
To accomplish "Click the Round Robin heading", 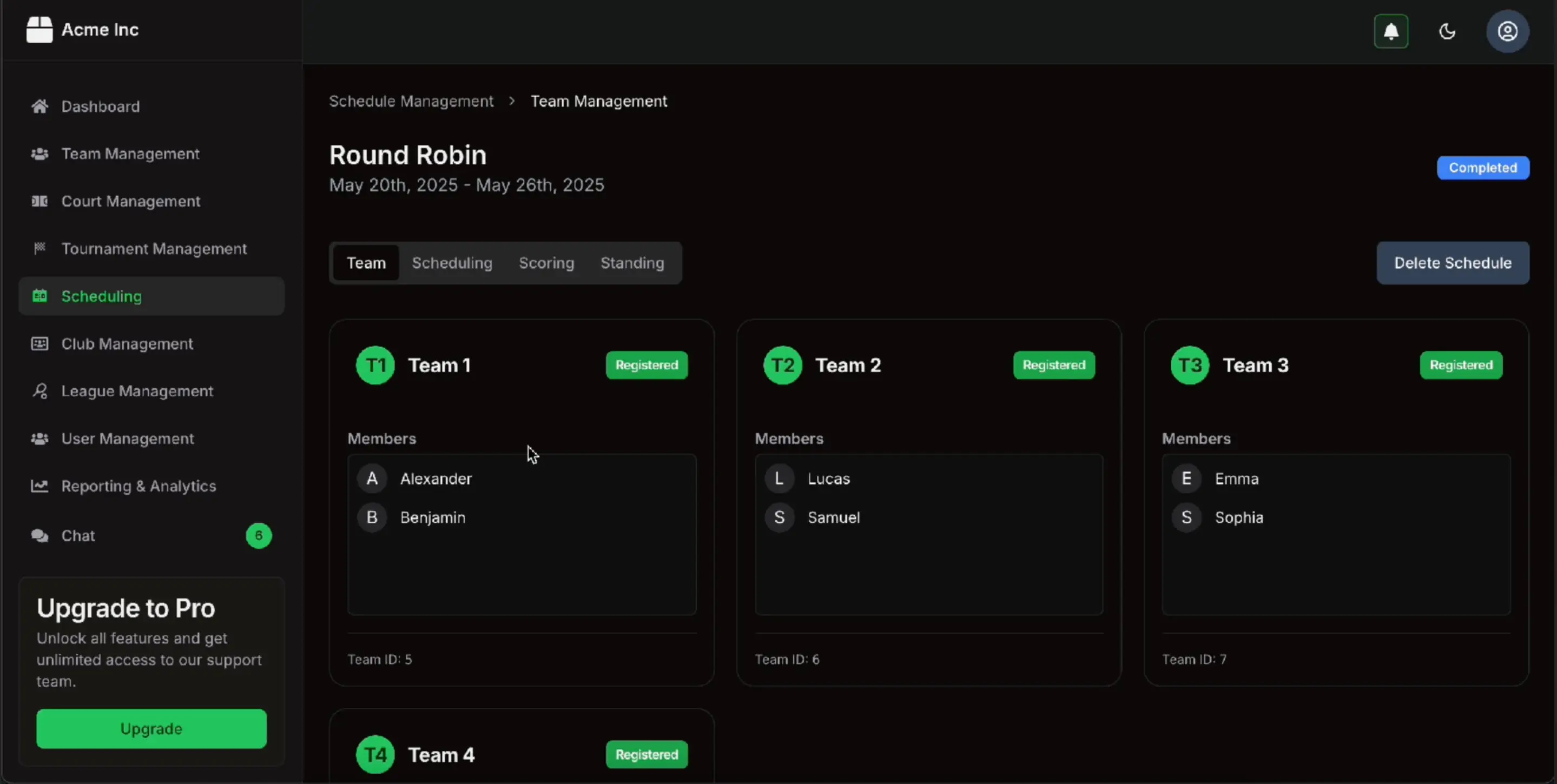I will (407, 155).
